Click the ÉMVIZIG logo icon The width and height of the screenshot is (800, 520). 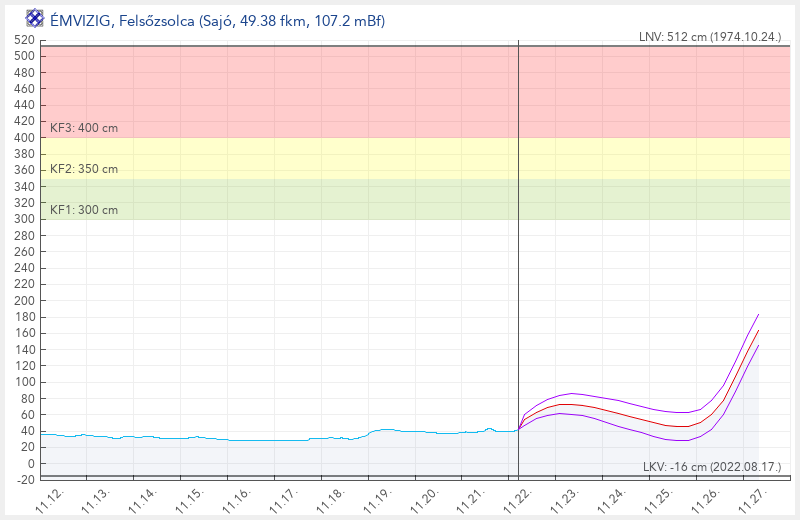coord(34,20)
